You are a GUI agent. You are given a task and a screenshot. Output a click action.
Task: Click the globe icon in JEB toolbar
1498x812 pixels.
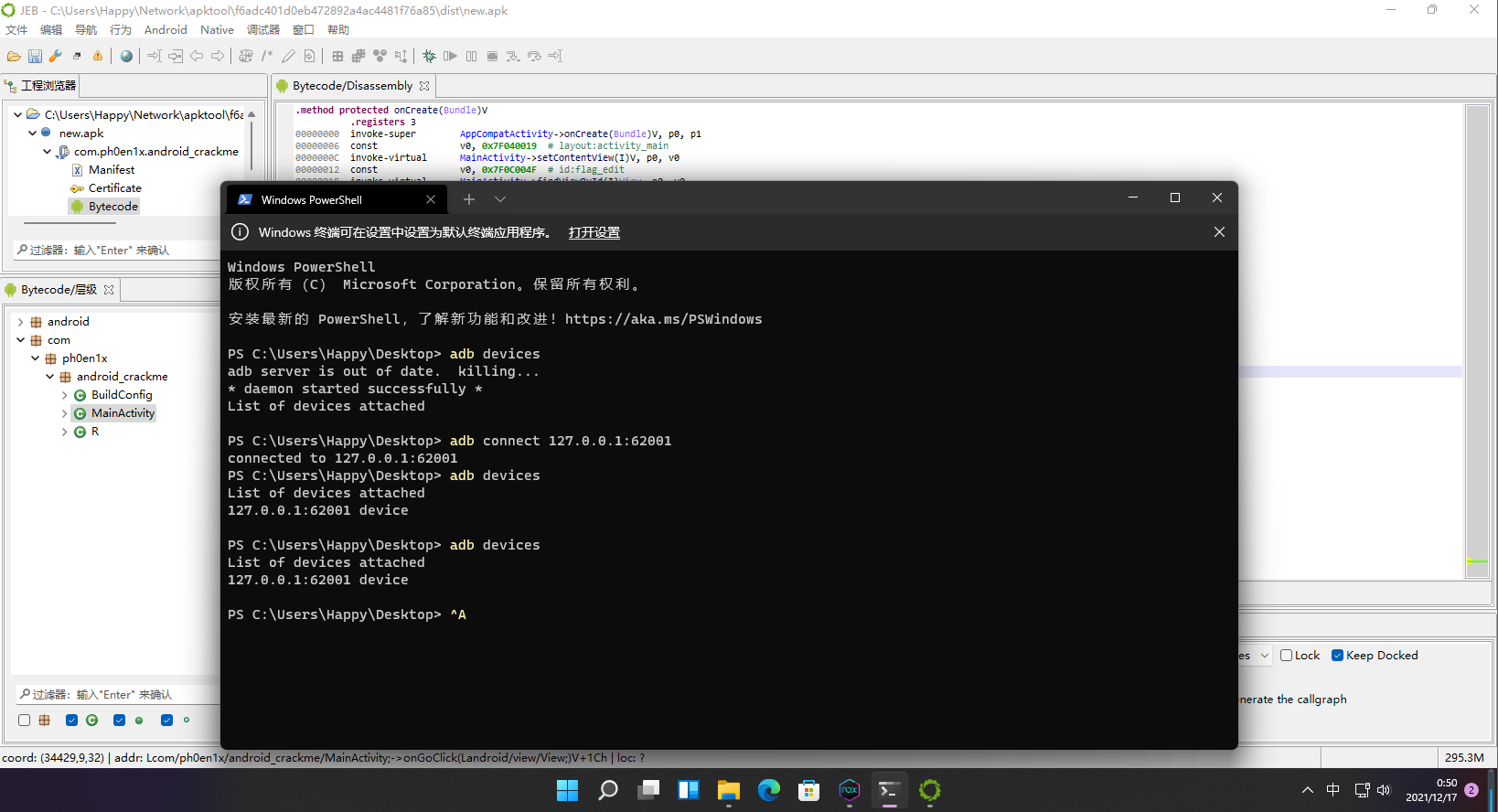point(126,57)
